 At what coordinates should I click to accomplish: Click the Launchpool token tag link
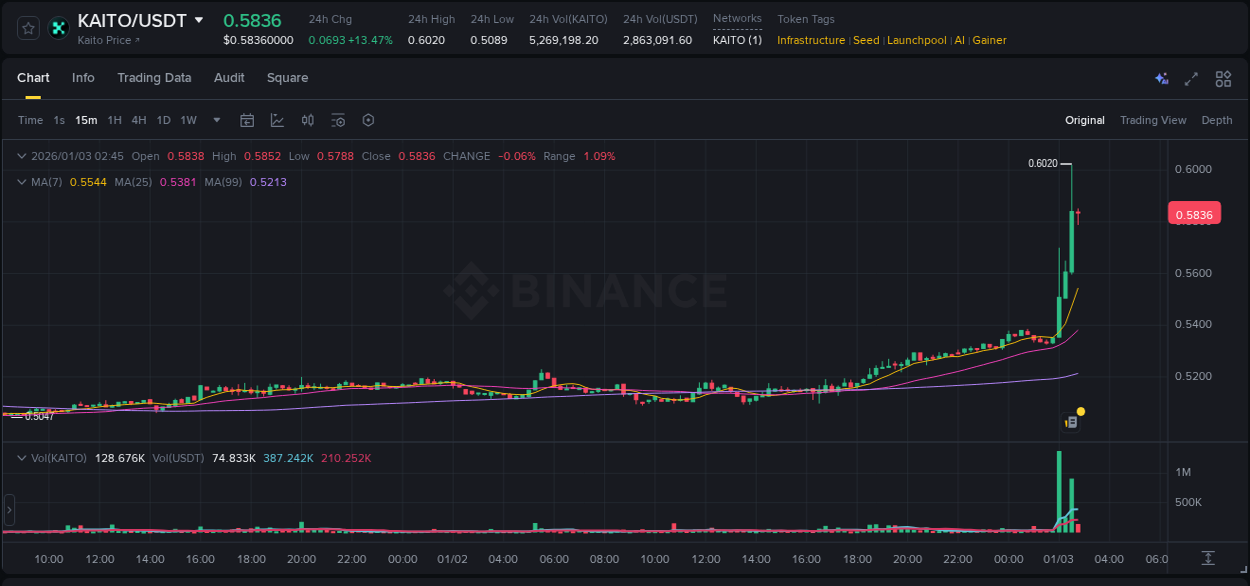[x=916, y=40]
